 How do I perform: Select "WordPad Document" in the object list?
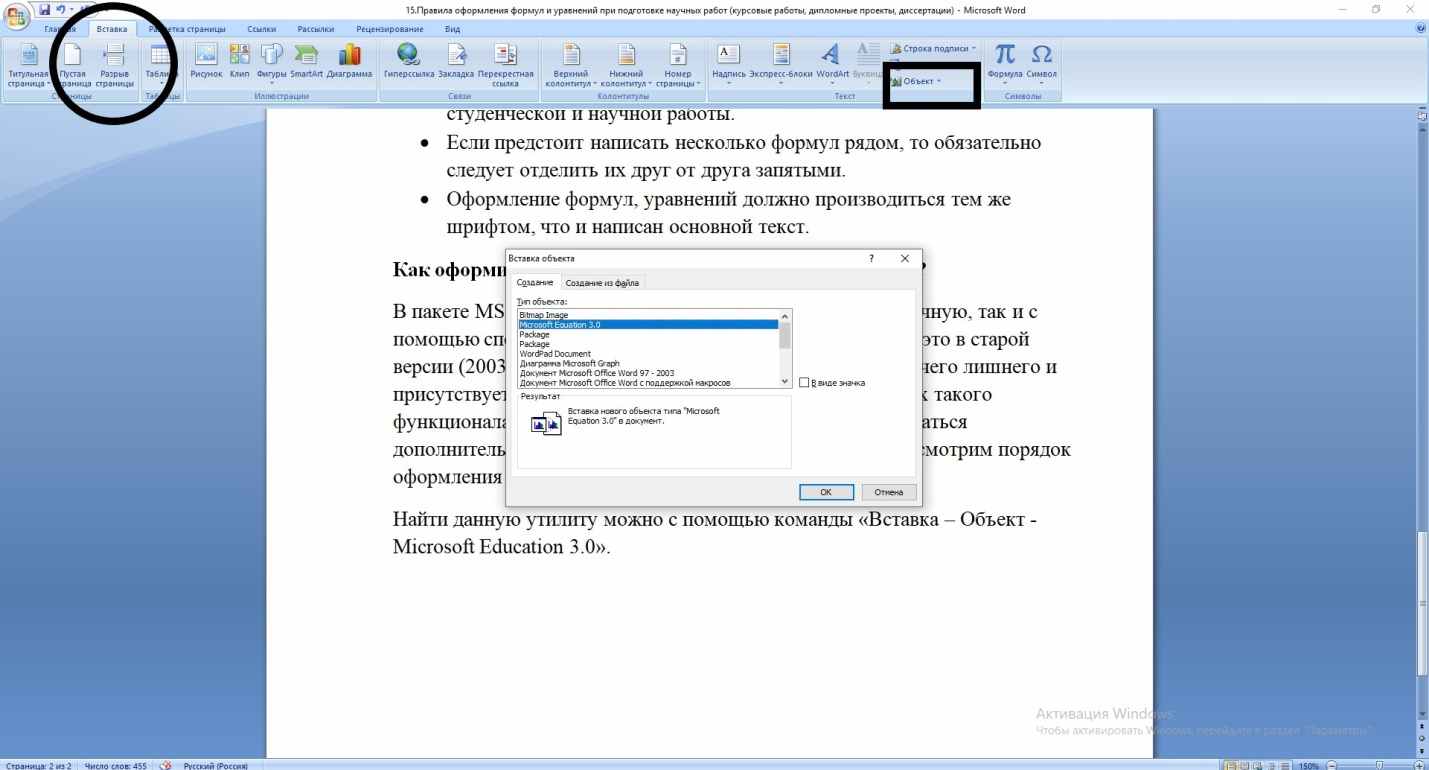(x=648, y=354)
